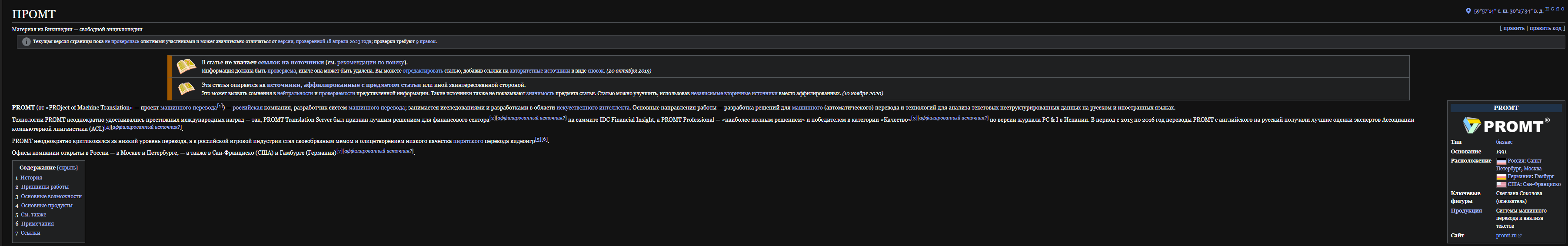1568x246 pixels.
Task: Click footnote reference [7] after «(Германия)»
Action: [339, 150]
